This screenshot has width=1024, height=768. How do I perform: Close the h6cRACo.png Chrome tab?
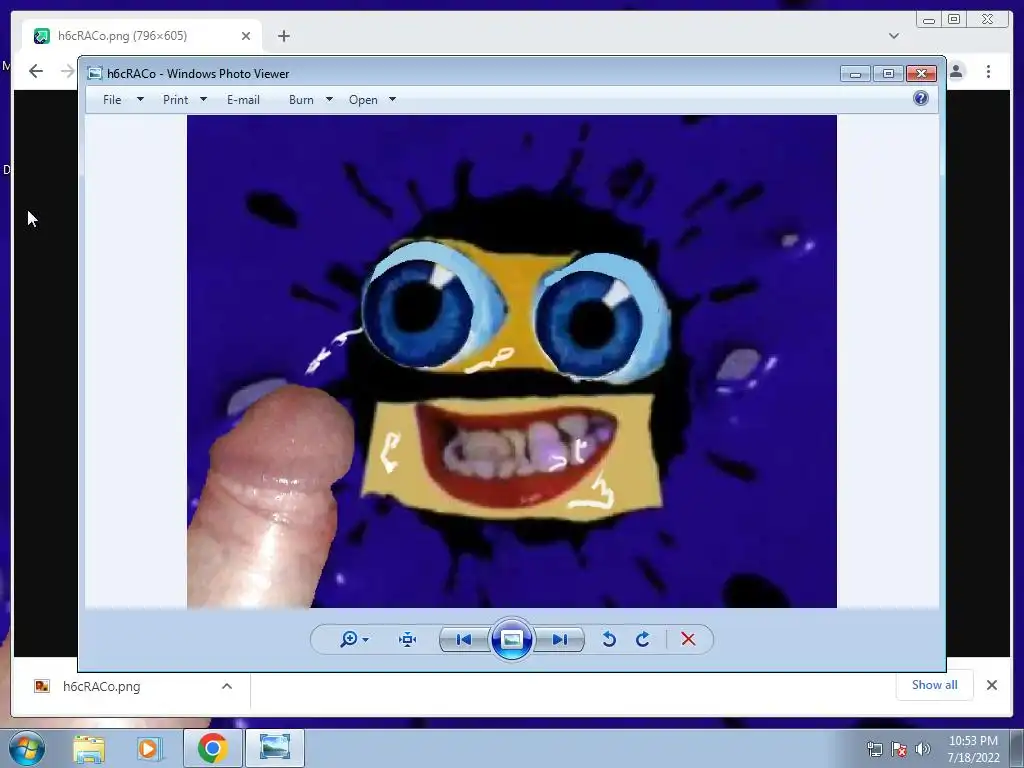(x=246, y=36)
